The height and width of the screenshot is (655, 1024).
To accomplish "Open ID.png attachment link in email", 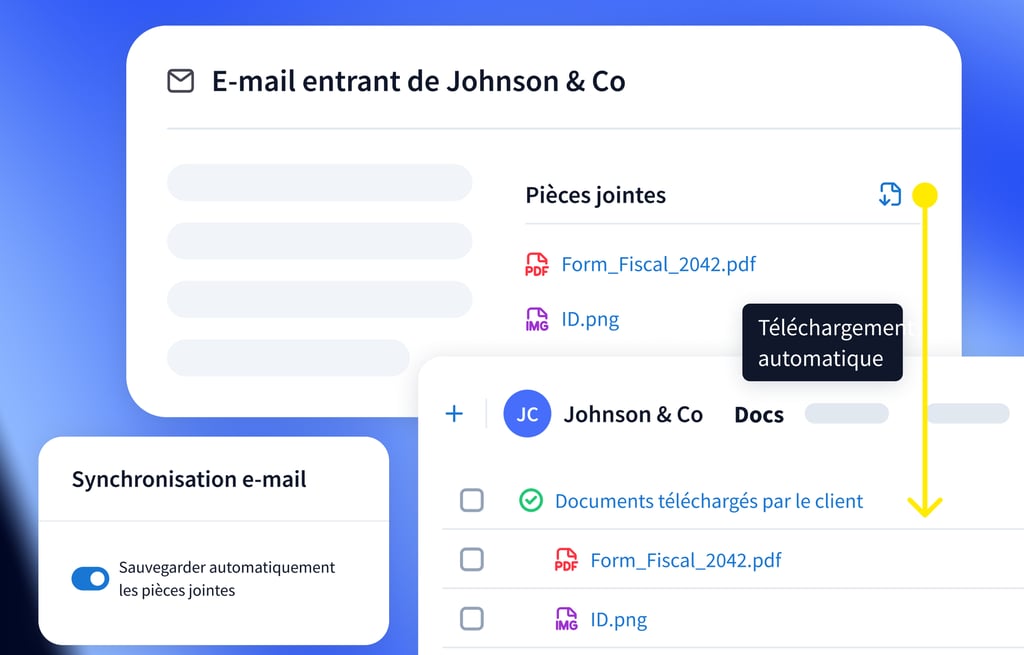I will 590,320.
